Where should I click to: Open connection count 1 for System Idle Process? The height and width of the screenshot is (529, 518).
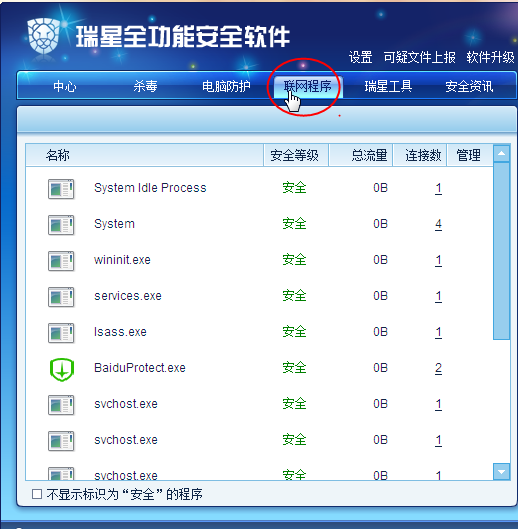(x=438, y=188)
